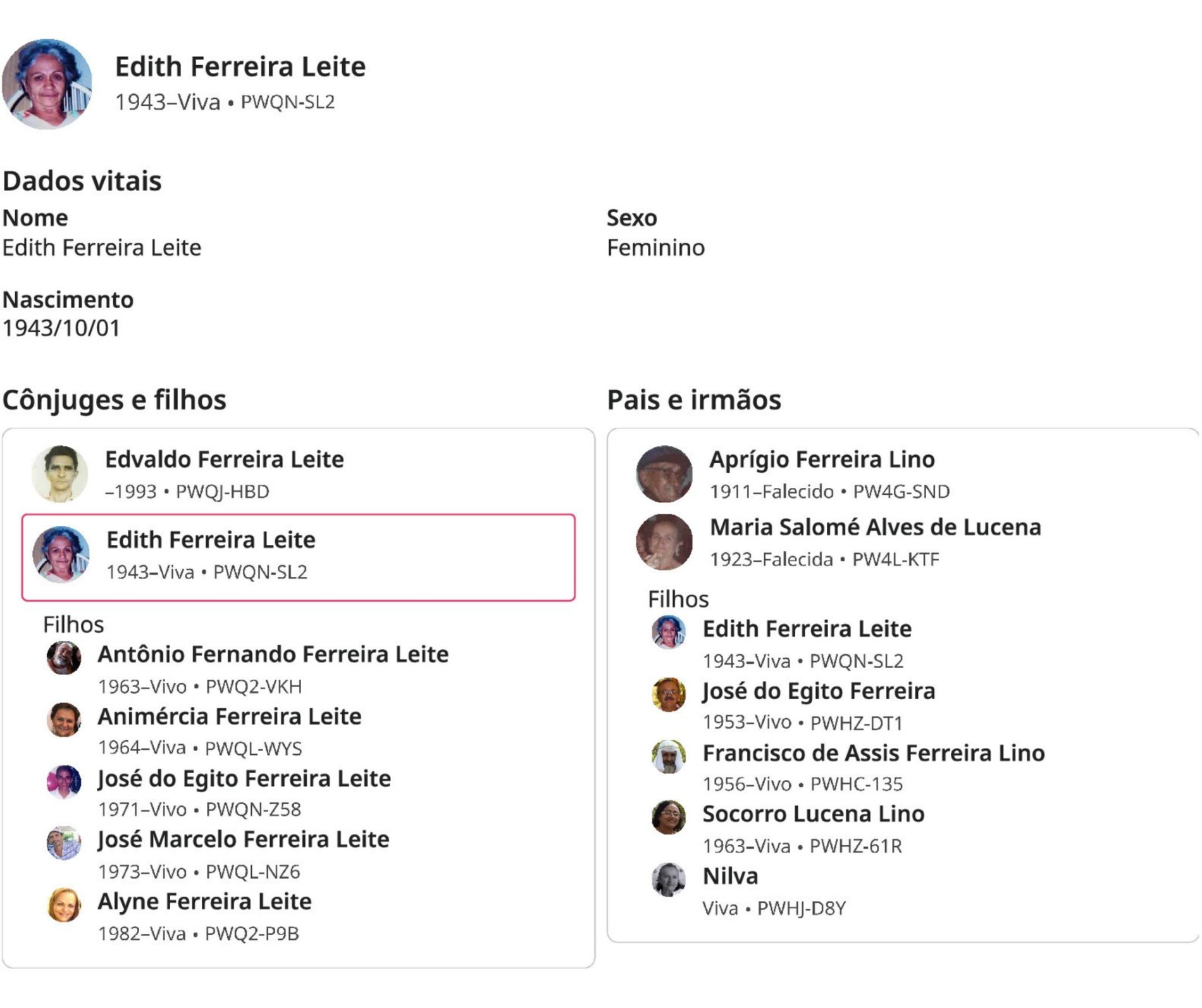Open Animércia Ferreira Leite's profile
The image size is (1202, 1008).
point(229,716)
